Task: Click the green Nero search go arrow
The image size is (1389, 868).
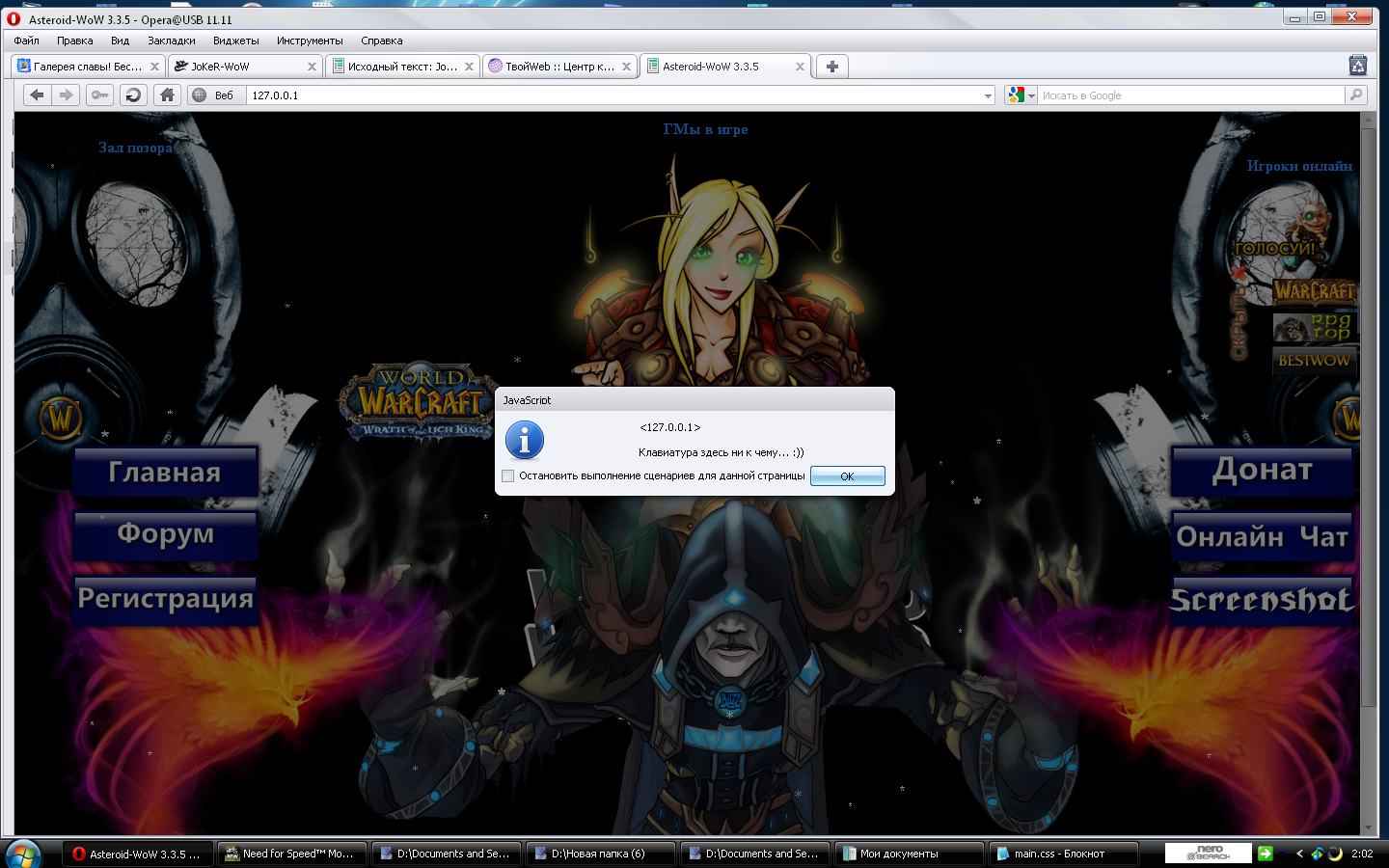Action: [1266, 854]
